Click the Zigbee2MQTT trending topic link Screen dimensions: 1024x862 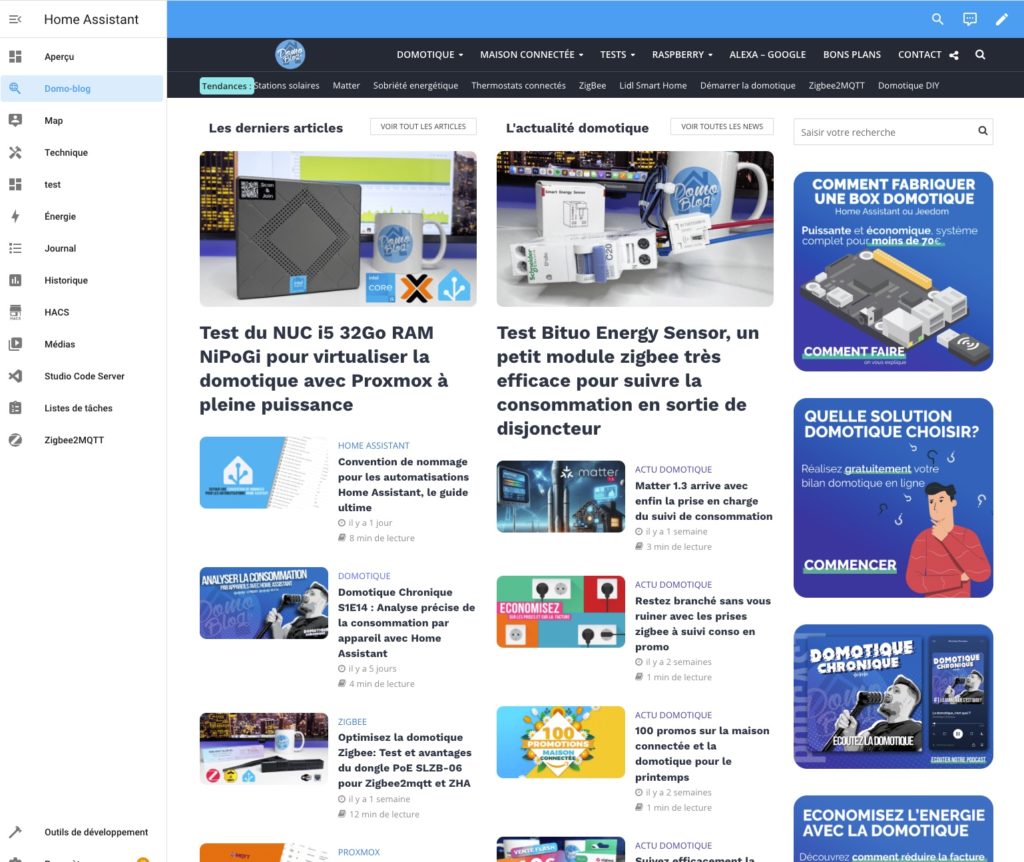click(x=836, y=86)
